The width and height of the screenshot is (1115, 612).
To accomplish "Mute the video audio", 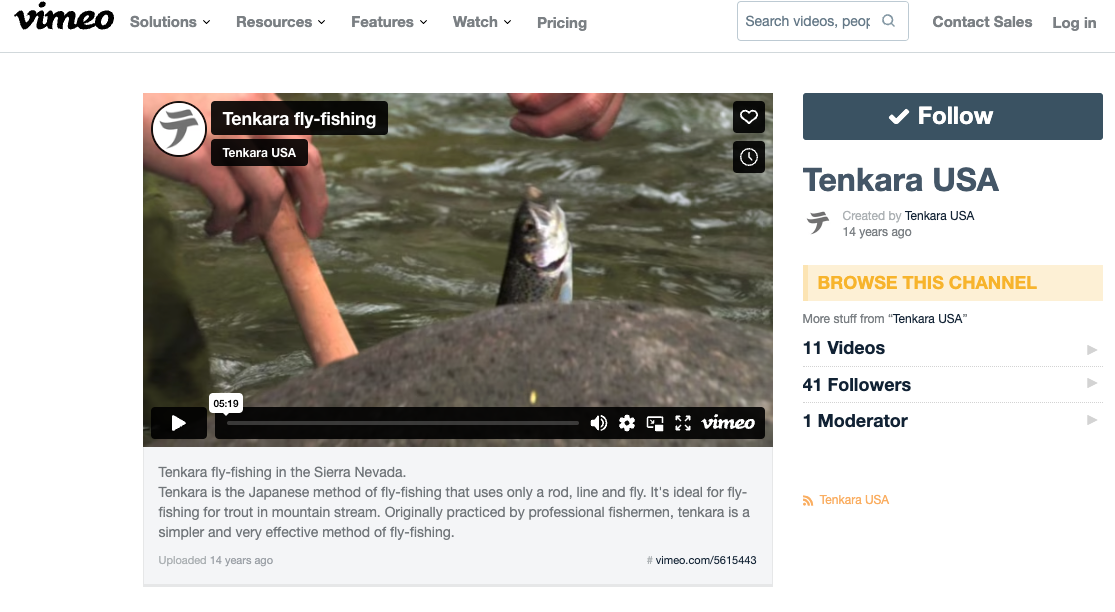I will click(x=599, y=423).
